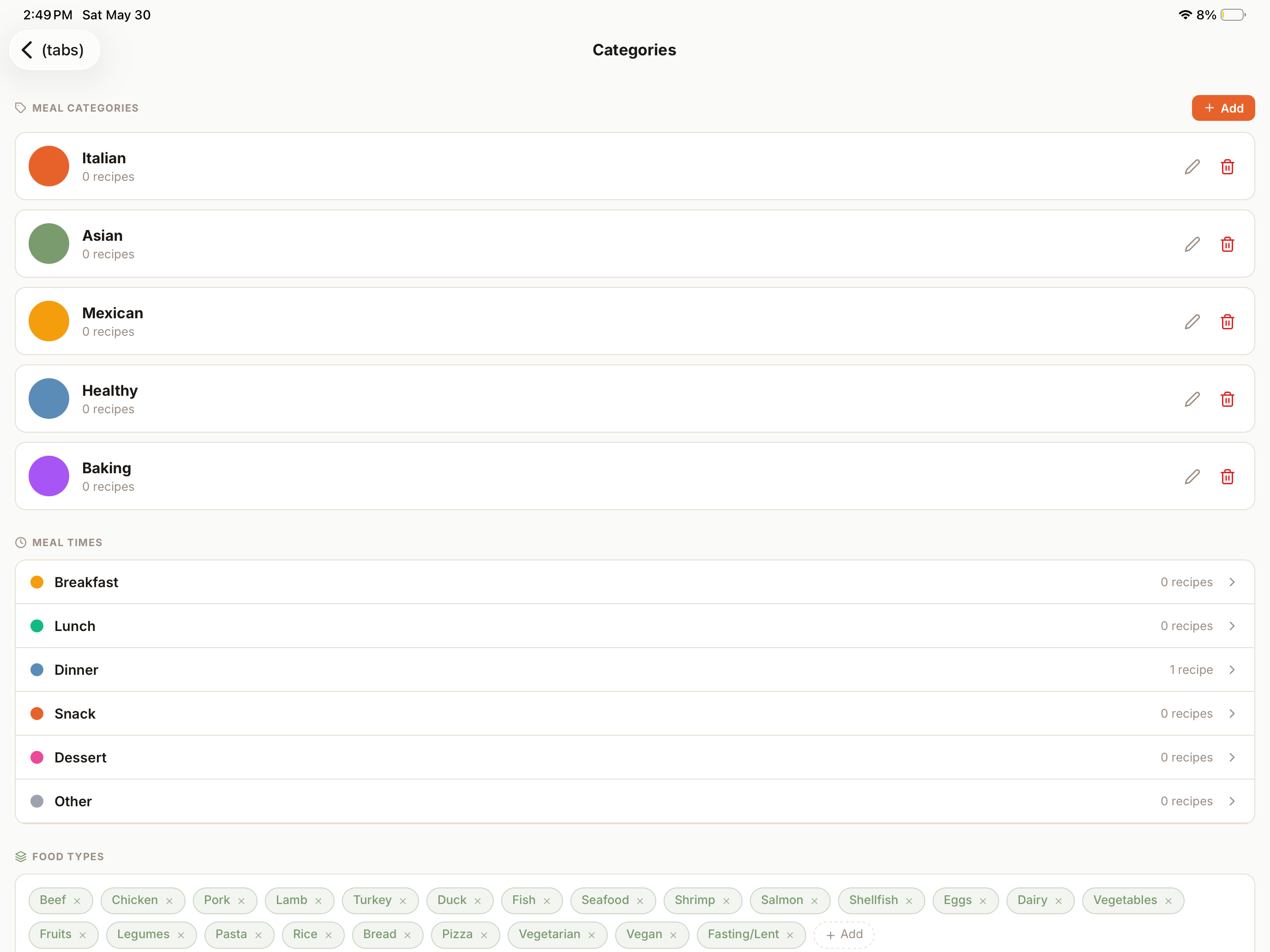
Task: Remove the Turkey food type tag
Action: [x=403, y=901]
